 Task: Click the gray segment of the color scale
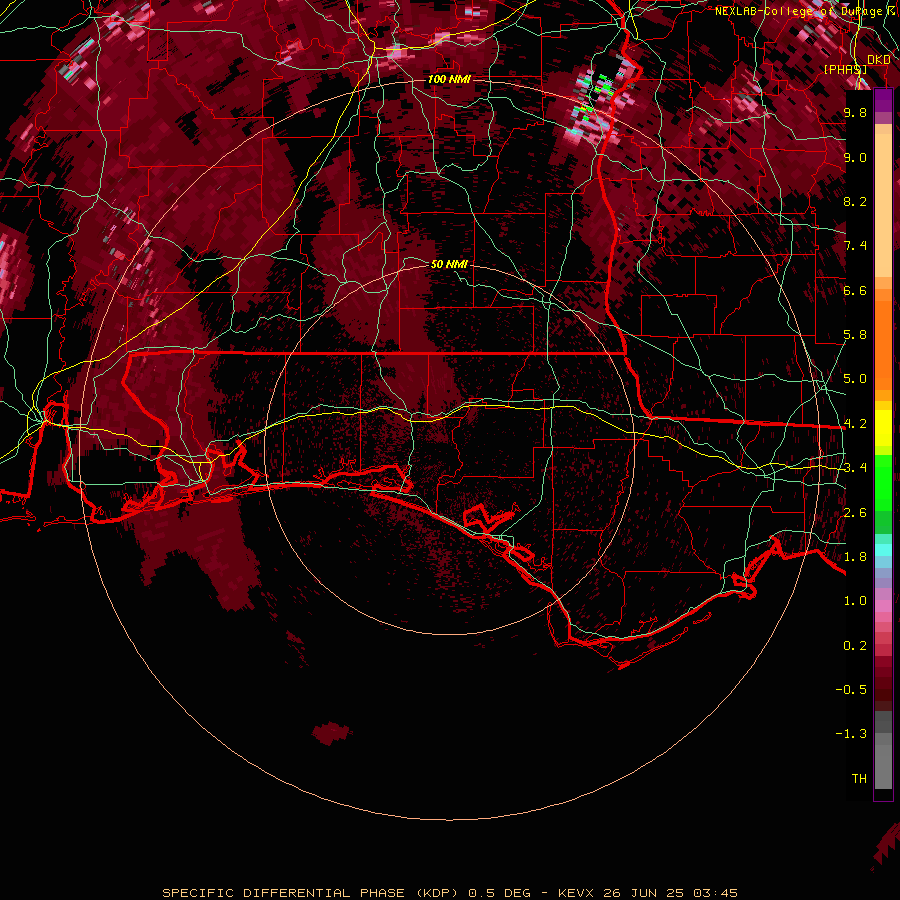(x=883, y=749)
